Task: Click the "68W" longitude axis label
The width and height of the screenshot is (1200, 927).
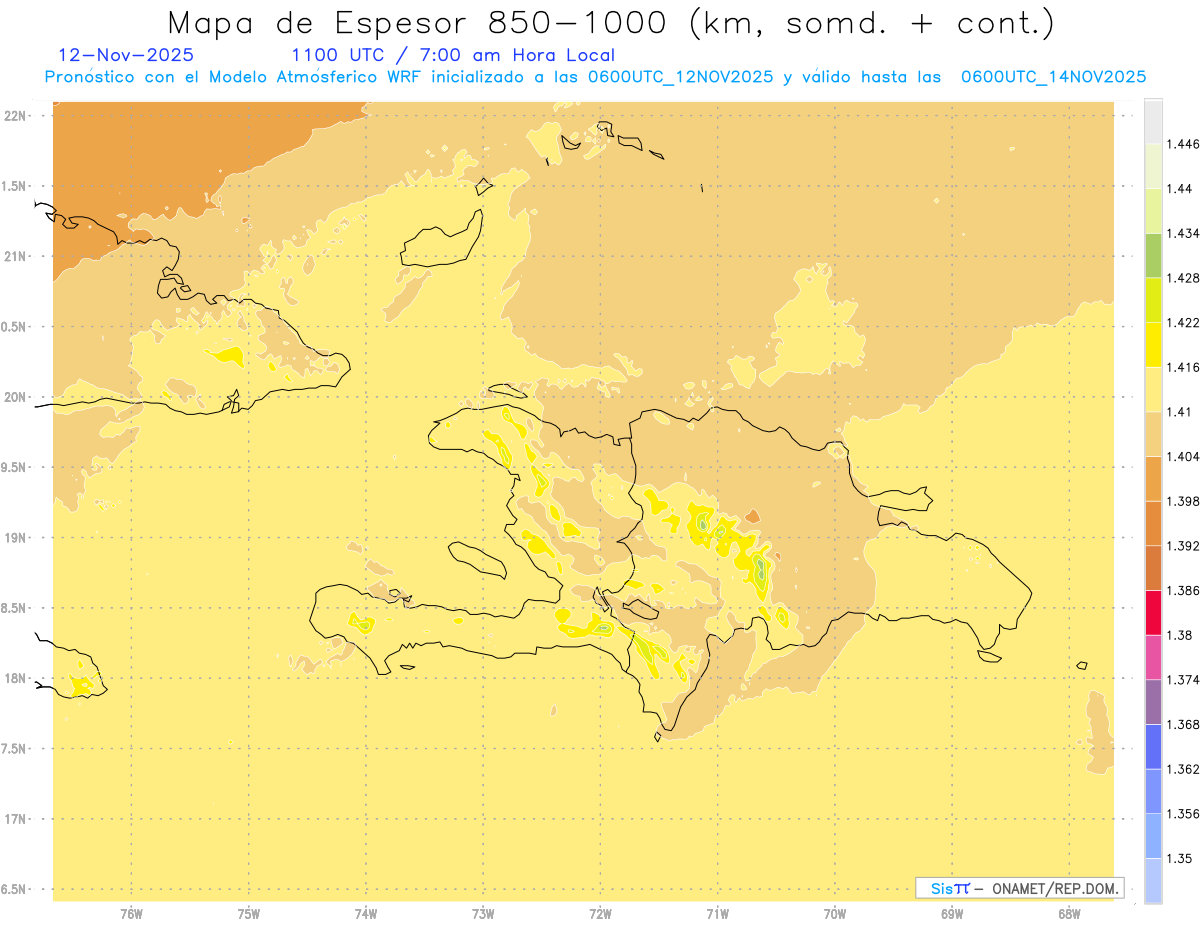Action: click(x=1069, y=914)
